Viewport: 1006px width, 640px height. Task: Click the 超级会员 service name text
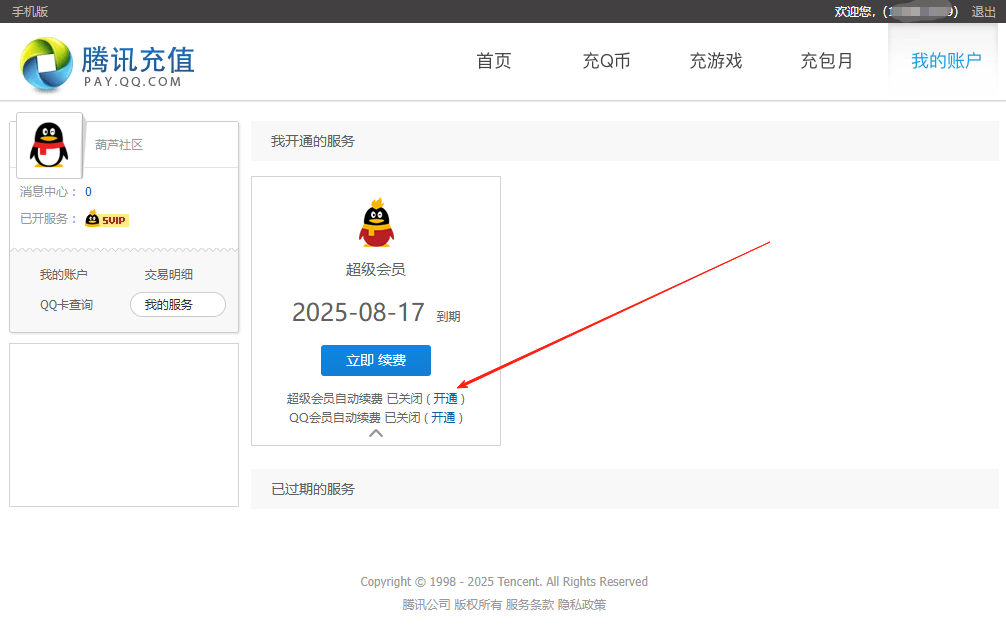click(376, 269)
